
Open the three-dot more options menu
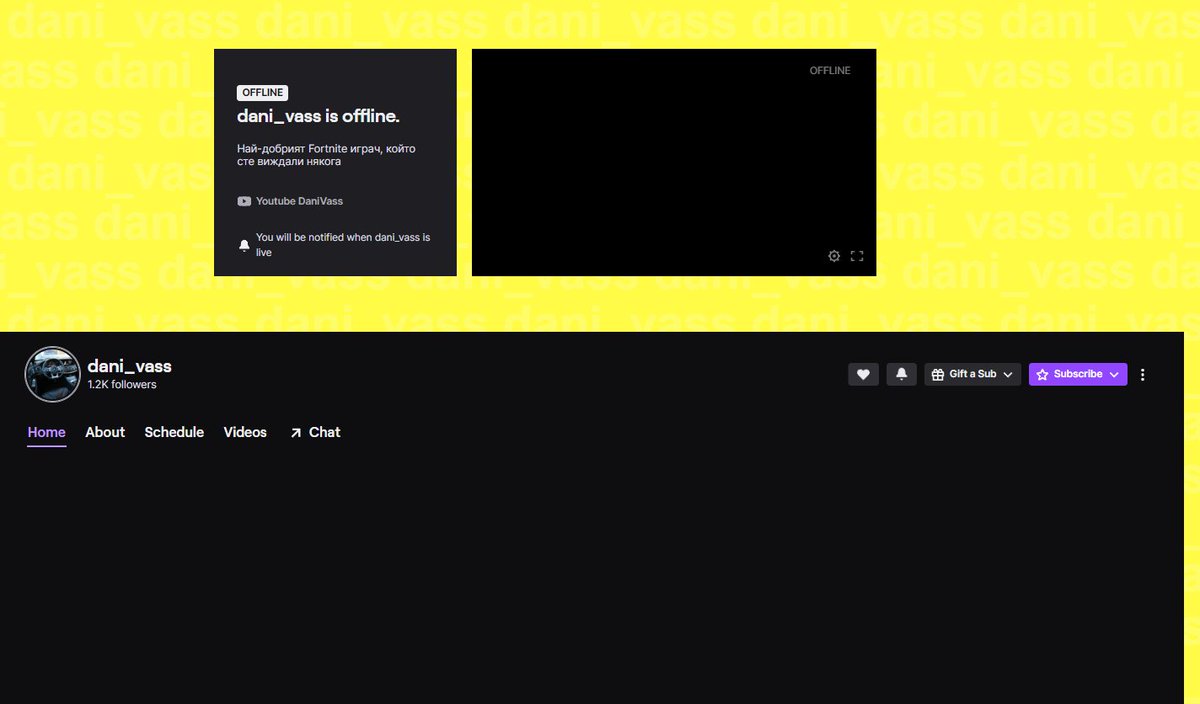[1143, 374]
